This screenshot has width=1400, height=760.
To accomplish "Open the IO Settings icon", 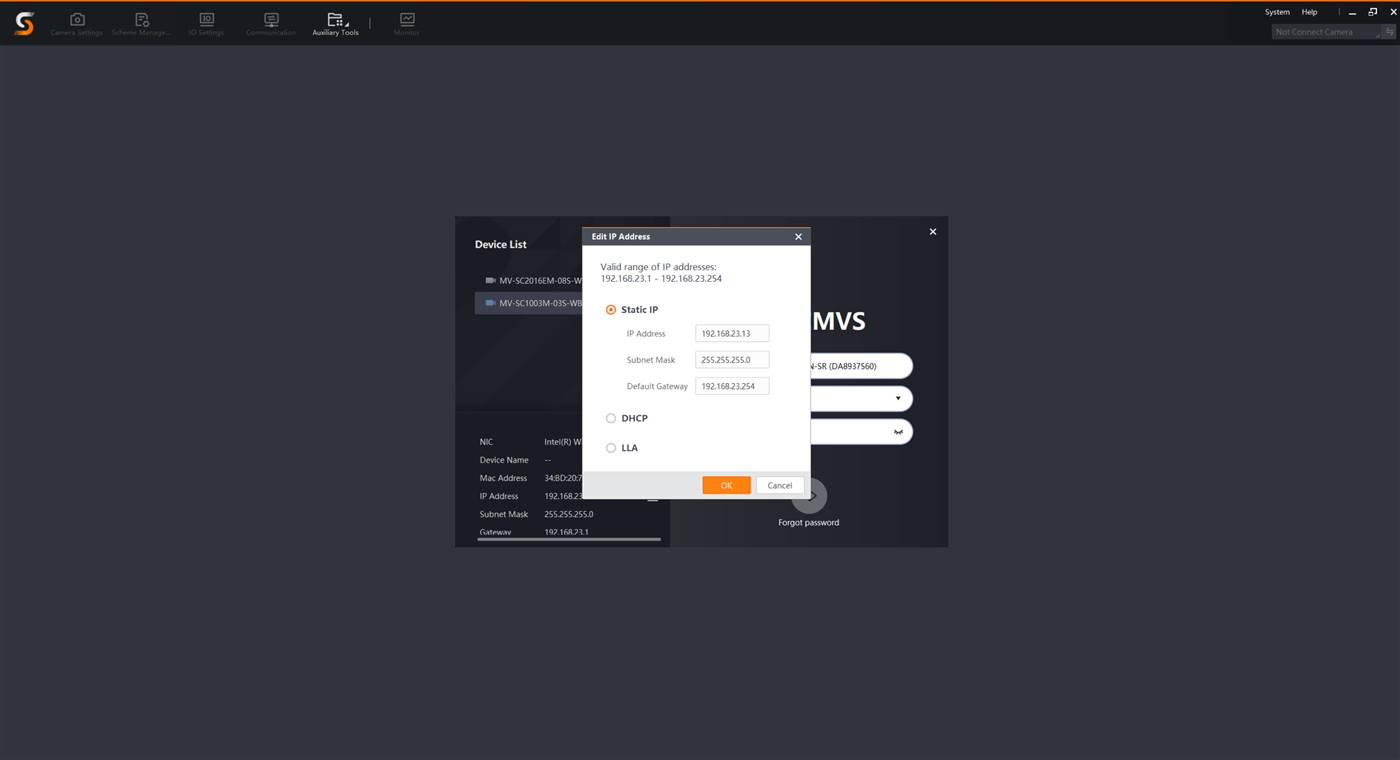I will pyautogui.click(x=206, y=24).
